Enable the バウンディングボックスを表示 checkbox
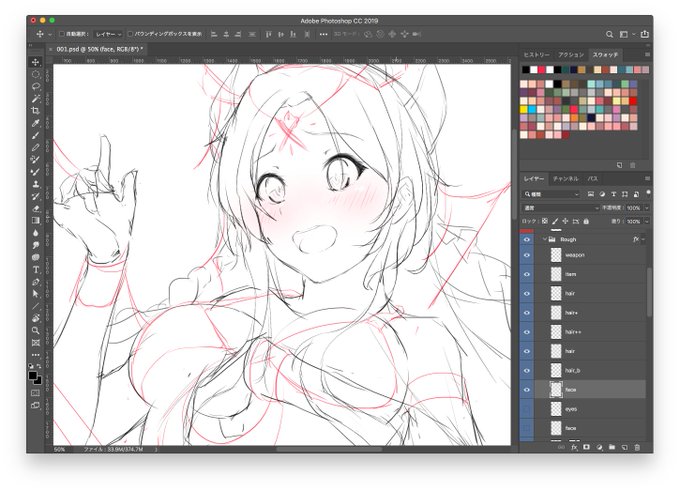The height and width of the screenshot is (491, 680). pos(130,34)
